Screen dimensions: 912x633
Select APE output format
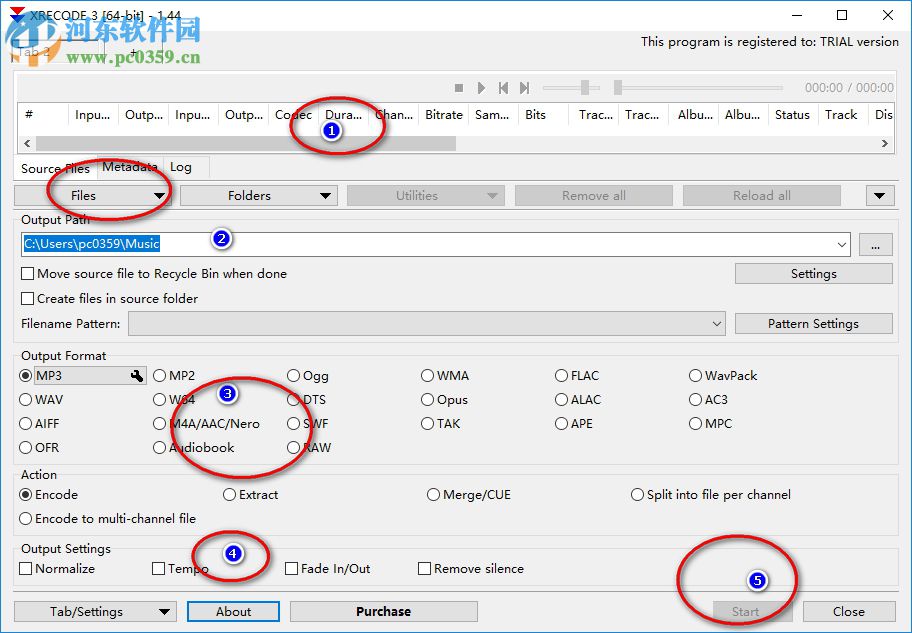(561, 424)
